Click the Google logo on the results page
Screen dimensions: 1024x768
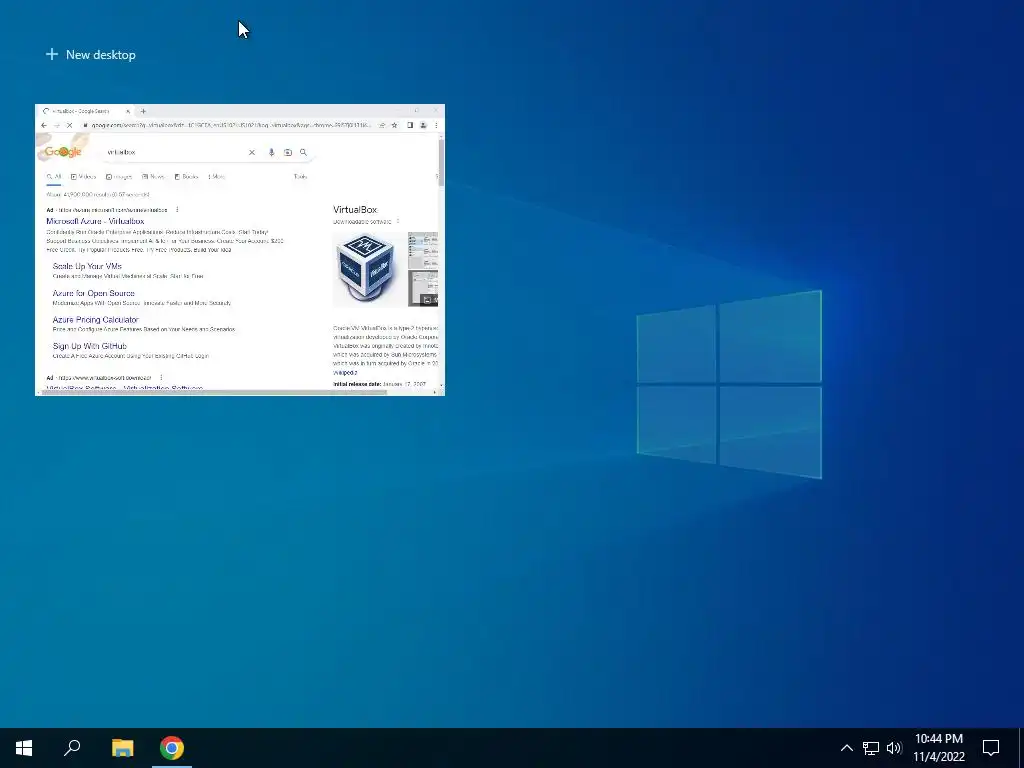tap(63, 152)
